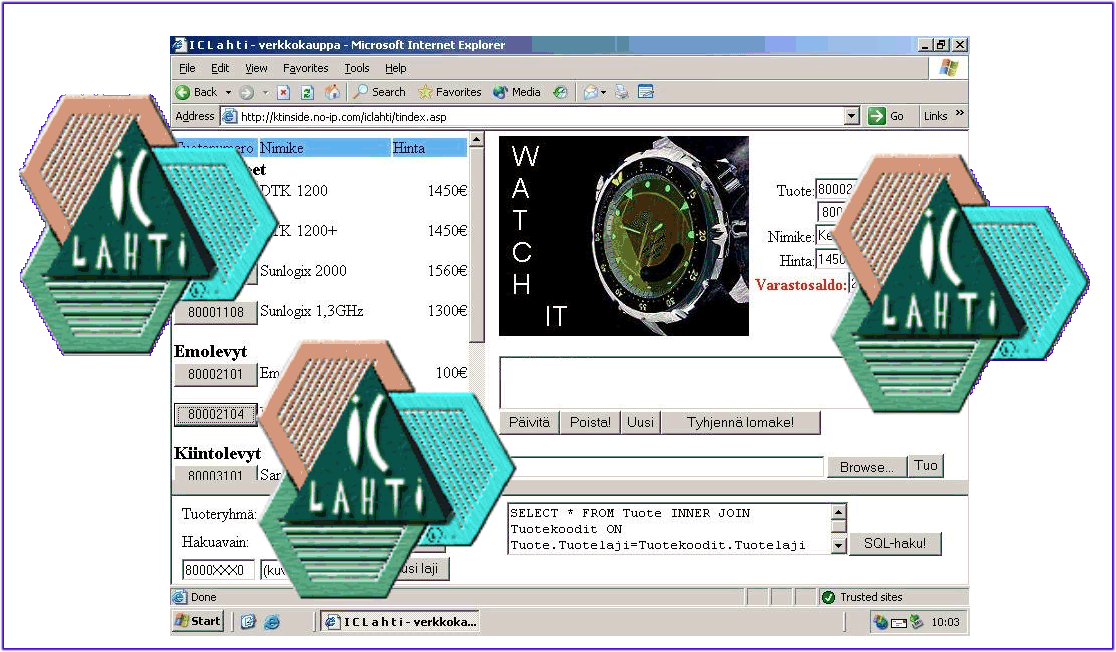Open the Edit menu
This screenshot has height=652, width=1116.
coord(220,68)
